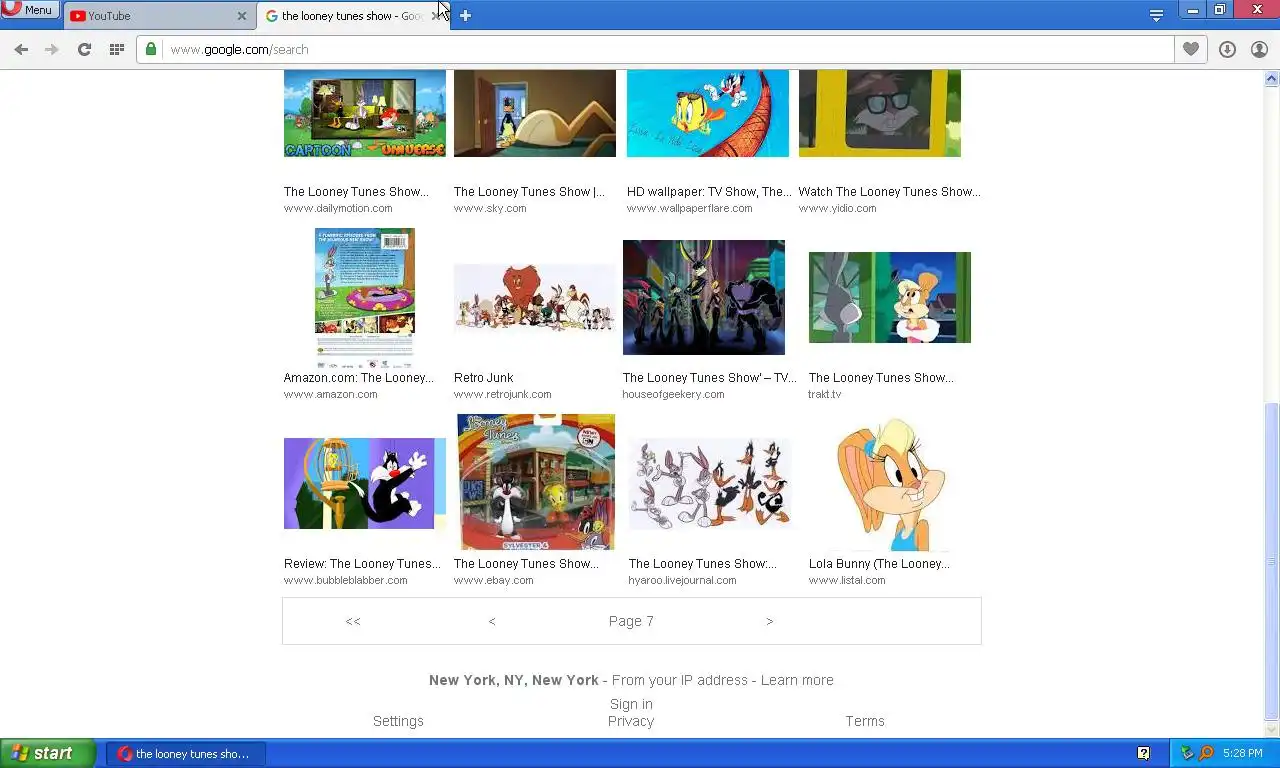
Task: Click 'Lola Bunny (The Looney...' link
Action: 879,564
